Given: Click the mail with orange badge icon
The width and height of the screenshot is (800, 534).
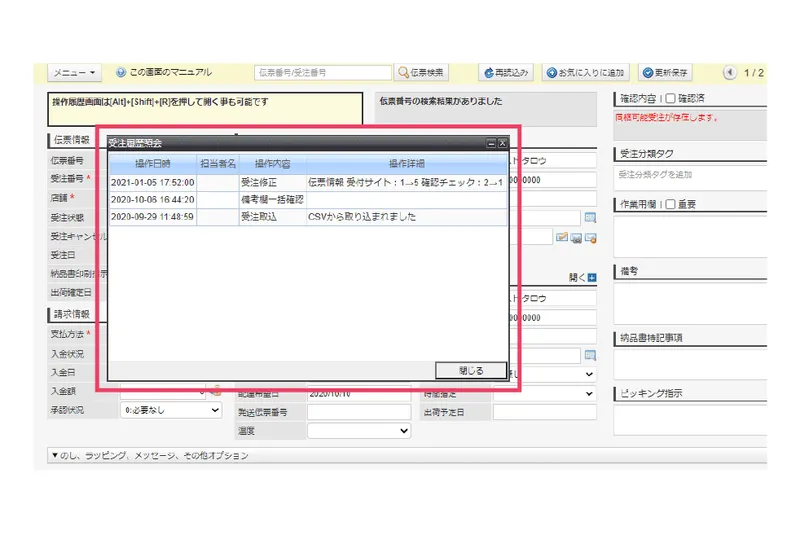Looking at the screenshot, I should click(x=591, y=238).
